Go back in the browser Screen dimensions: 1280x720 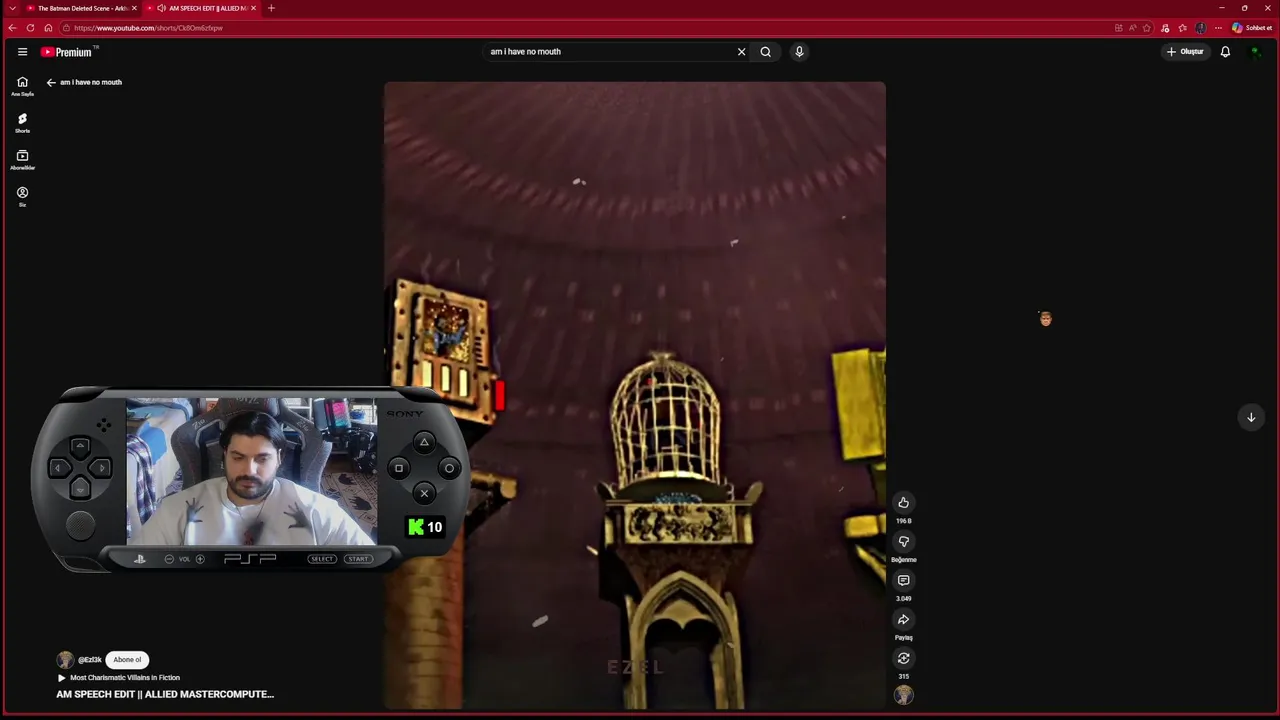click(x=12, y=28)
